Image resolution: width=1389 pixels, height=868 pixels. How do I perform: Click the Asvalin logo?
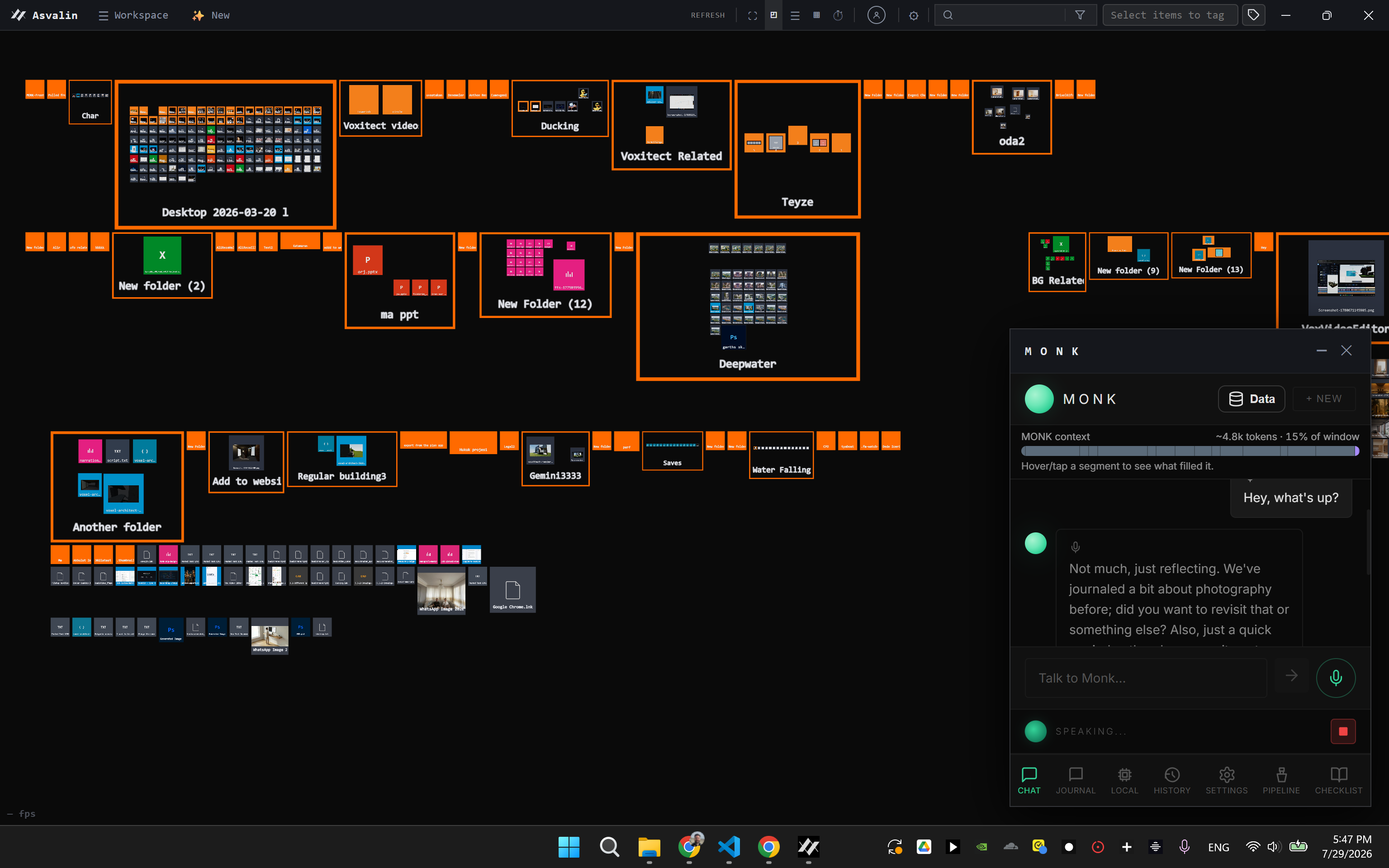click(44, 15)
